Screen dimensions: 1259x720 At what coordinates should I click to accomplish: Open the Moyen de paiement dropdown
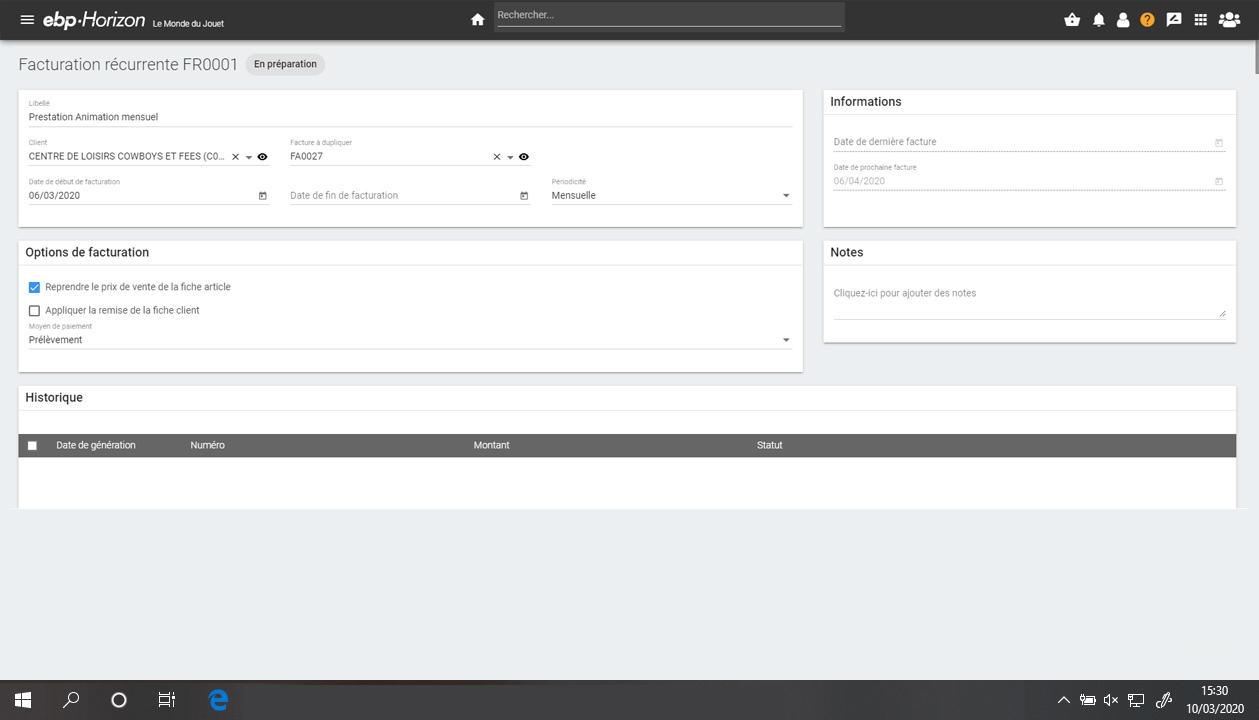(786, 339)
